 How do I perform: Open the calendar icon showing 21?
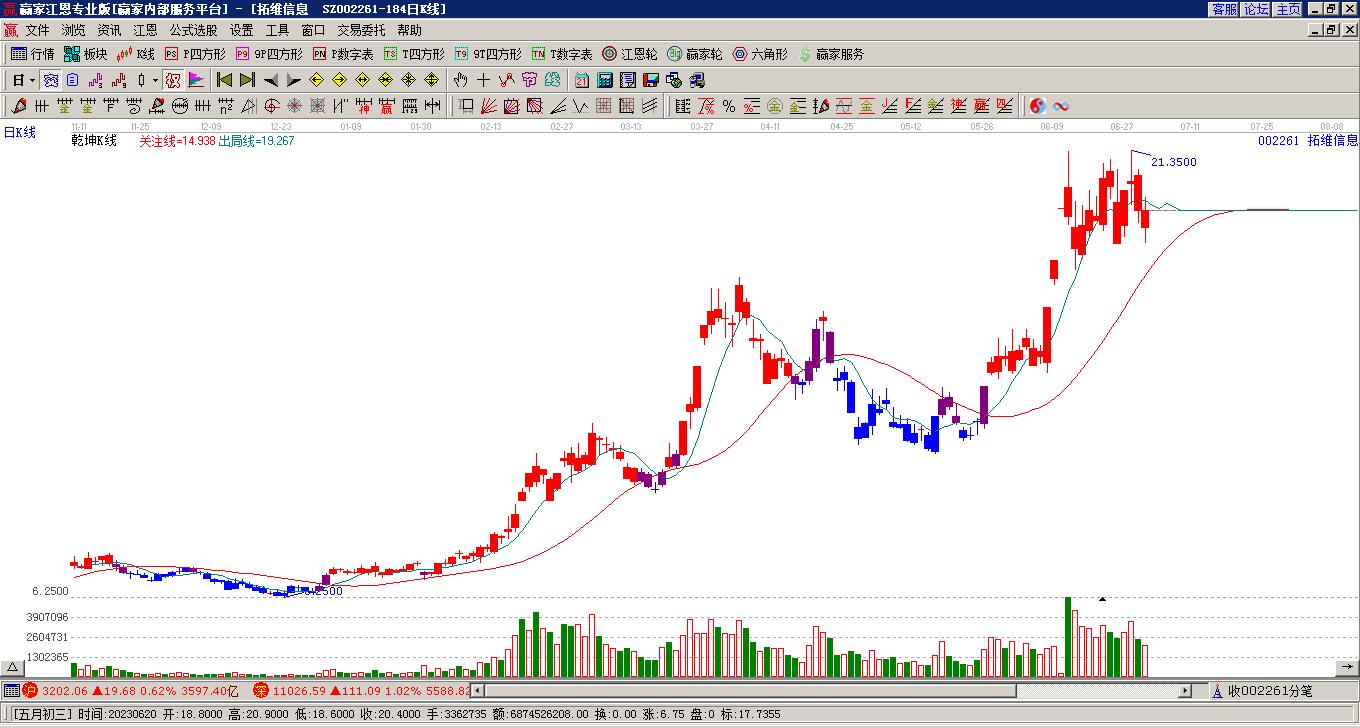(x=582, y=80)
